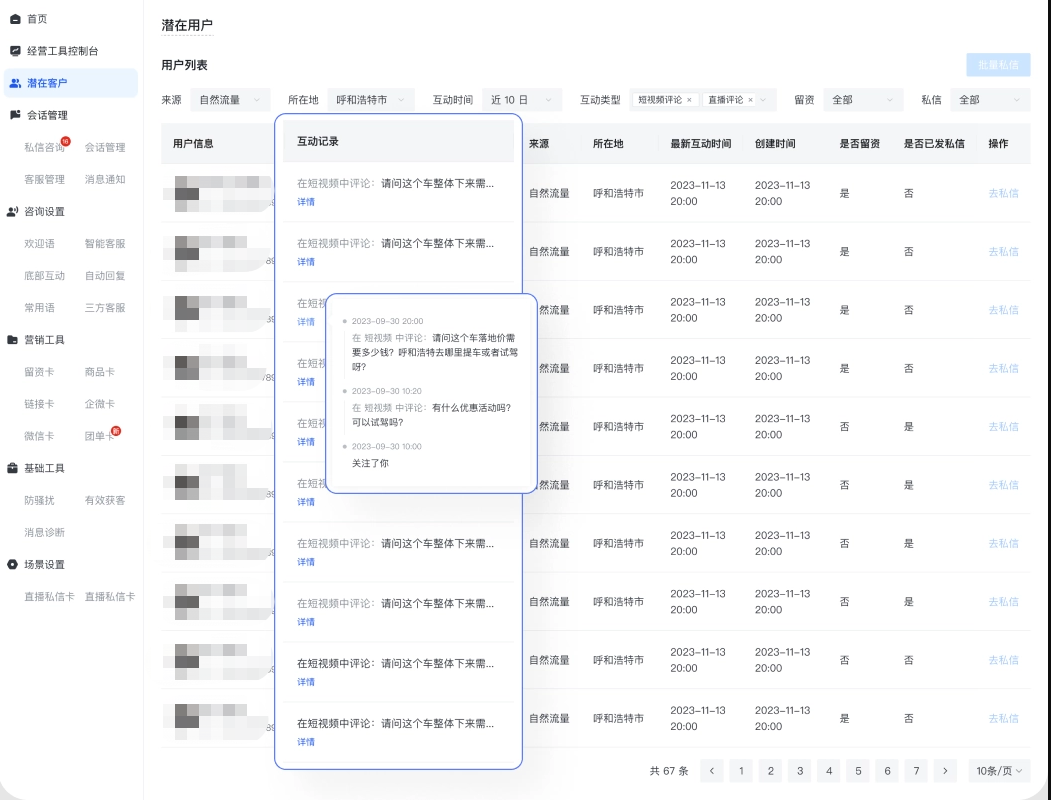Expand the 互动类型 multi-select arrow
Image resolution: width=1051 pixels, height=800 pixels.
tap(763, 100)
